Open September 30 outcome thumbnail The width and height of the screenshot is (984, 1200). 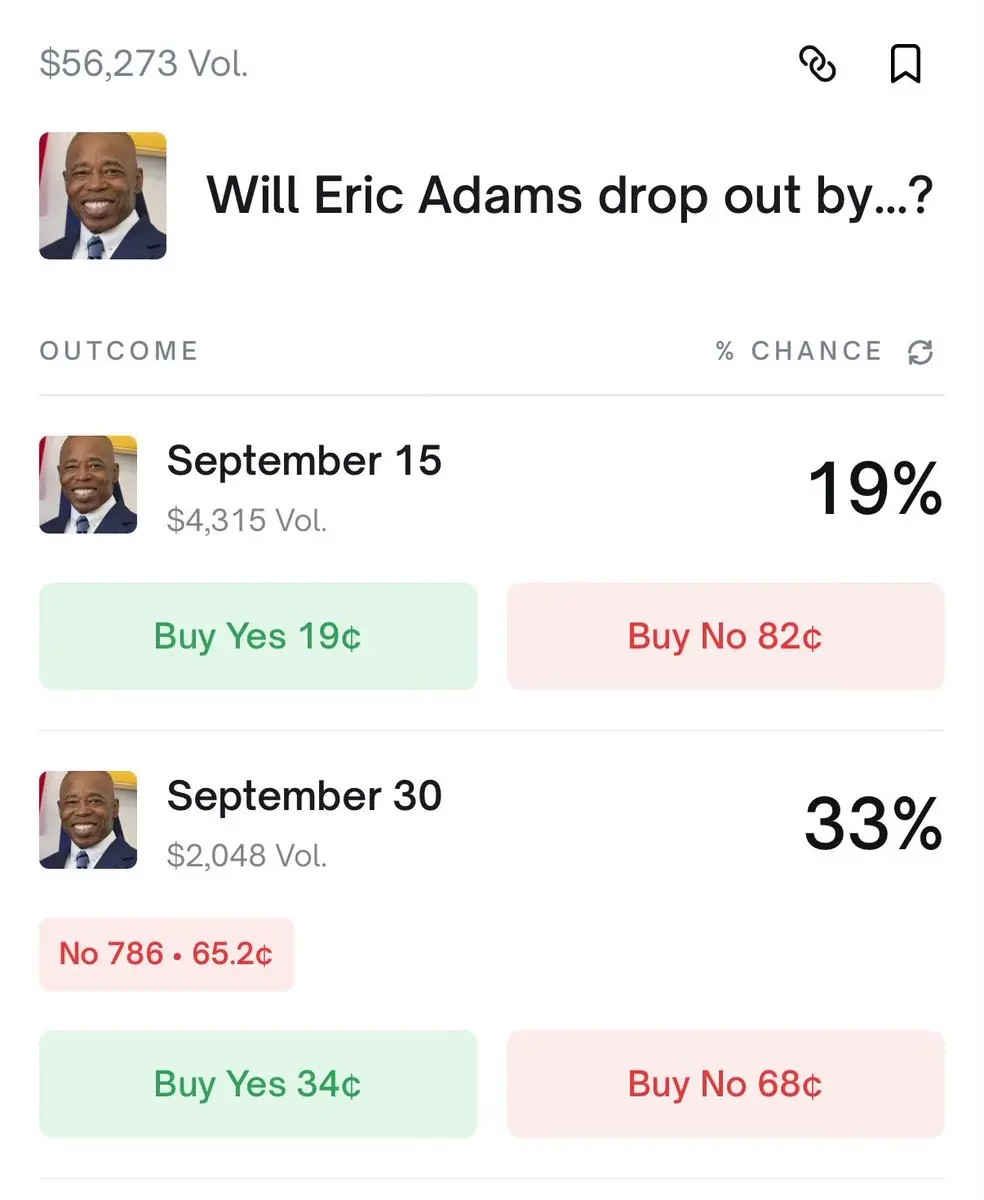pyautogui.click(x=88, y=819)
